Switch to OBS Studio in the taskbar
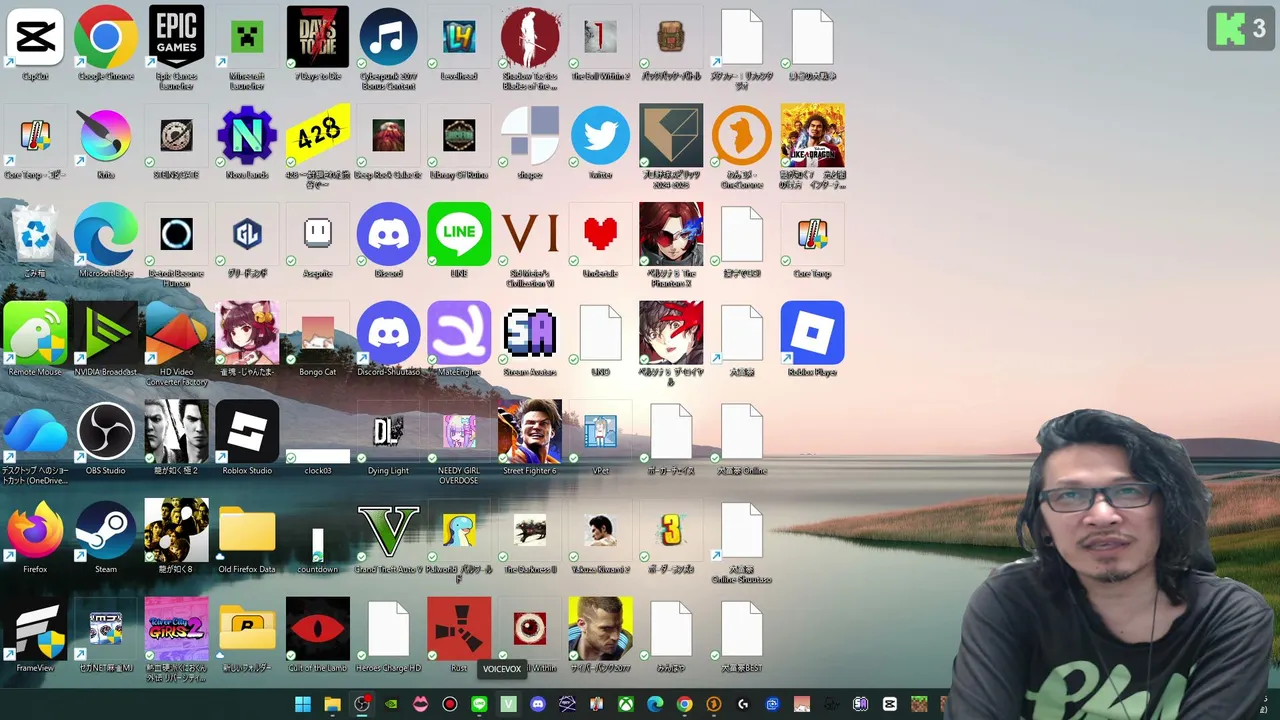 coord(362,704)
